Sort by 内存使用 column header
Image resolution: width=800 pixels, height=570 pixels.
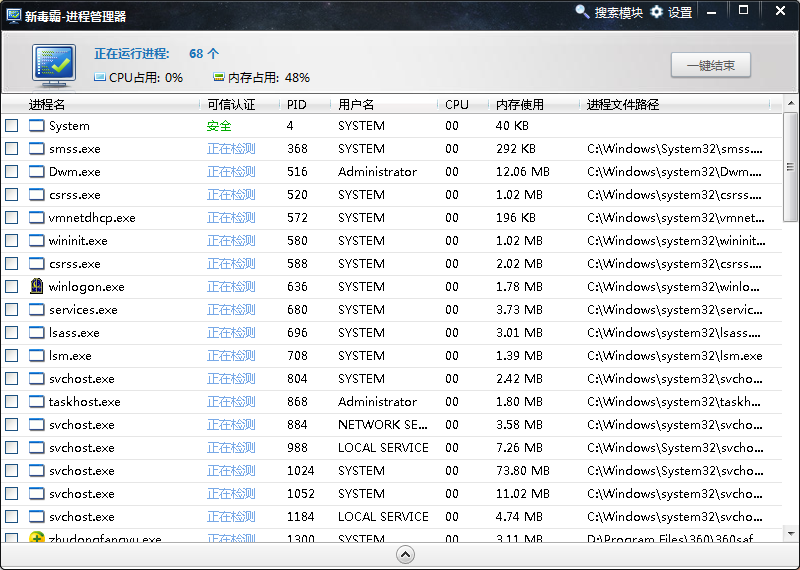click(x=520, y=104)
